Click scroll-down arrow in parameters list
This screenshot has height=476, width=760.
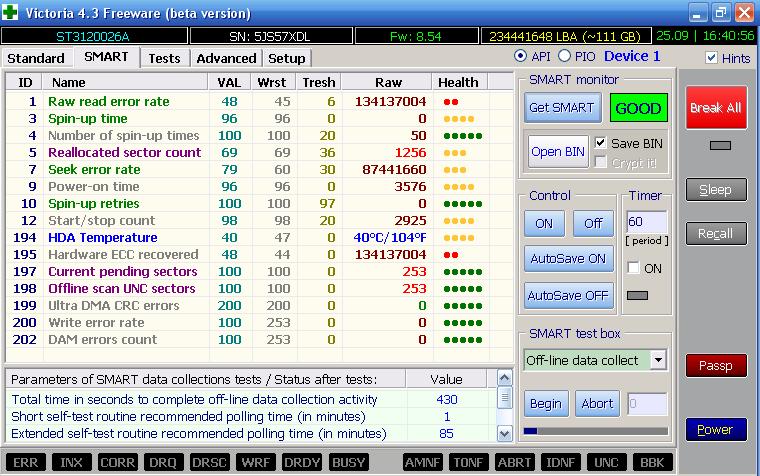tap(505, 433)
